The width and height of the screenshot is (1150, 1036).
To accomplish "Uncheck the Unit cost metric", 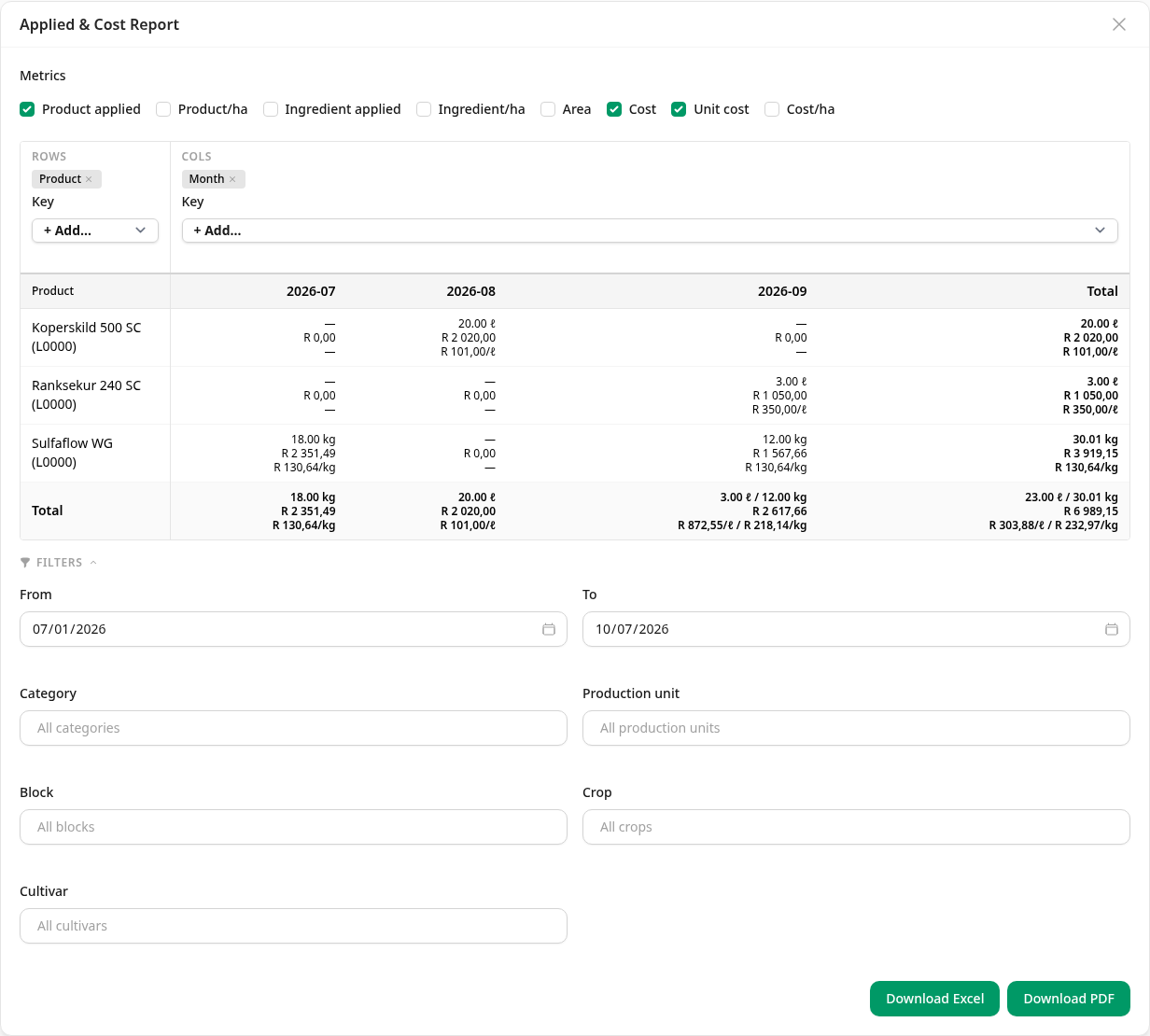I will point(679,109).
